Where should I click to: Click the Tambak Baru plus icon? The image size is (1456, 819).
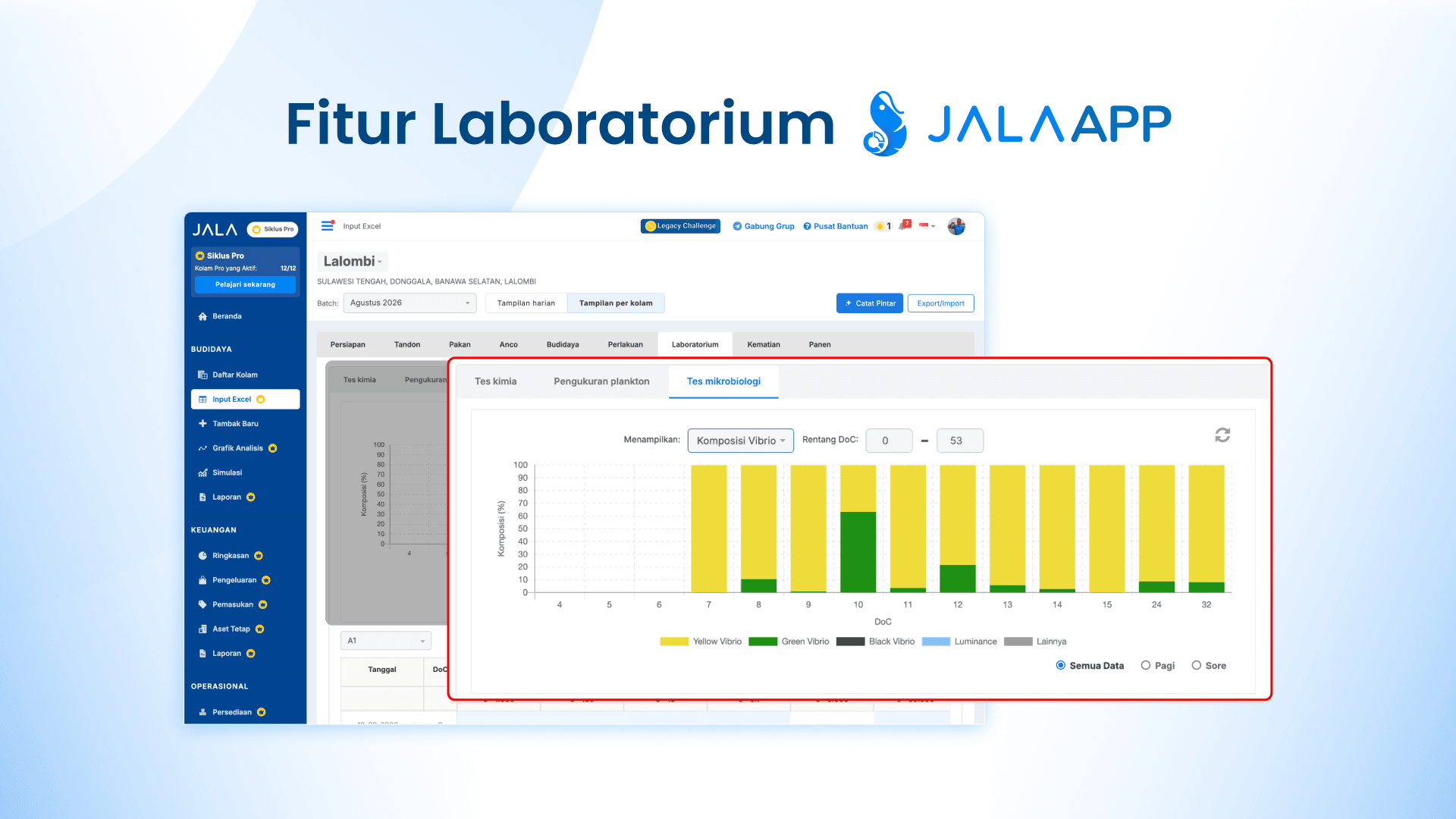point(202,424)
